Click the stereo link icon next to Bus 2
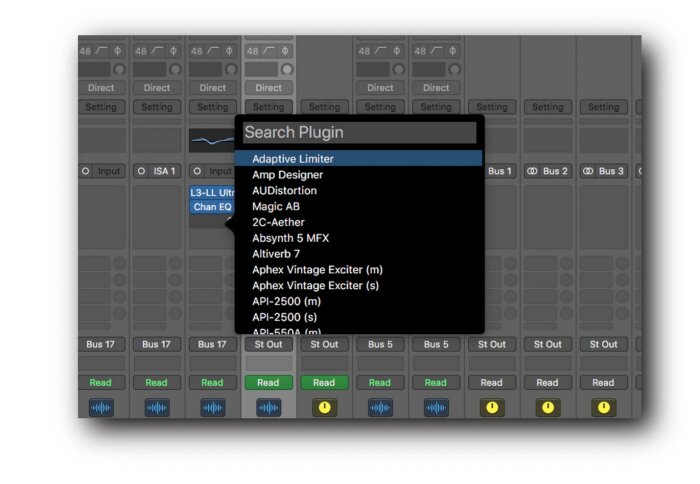 pos(532,171)
